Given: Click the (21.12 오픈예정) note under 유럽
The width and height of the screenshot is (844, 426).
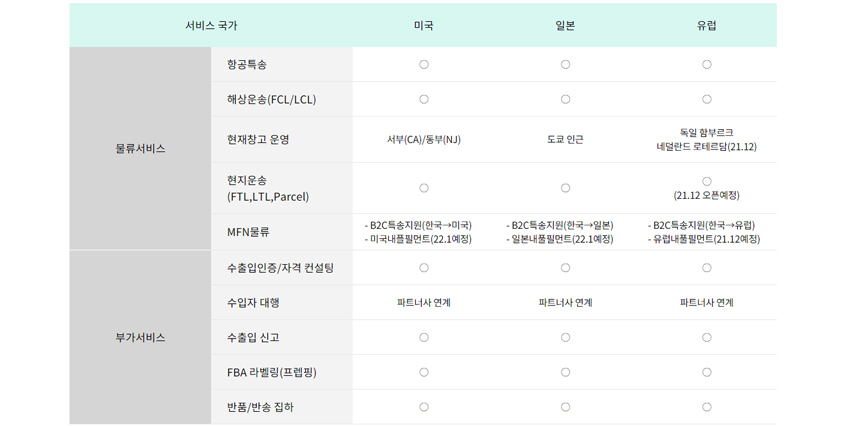Looking at the screenshot, I should click(707, 195).
